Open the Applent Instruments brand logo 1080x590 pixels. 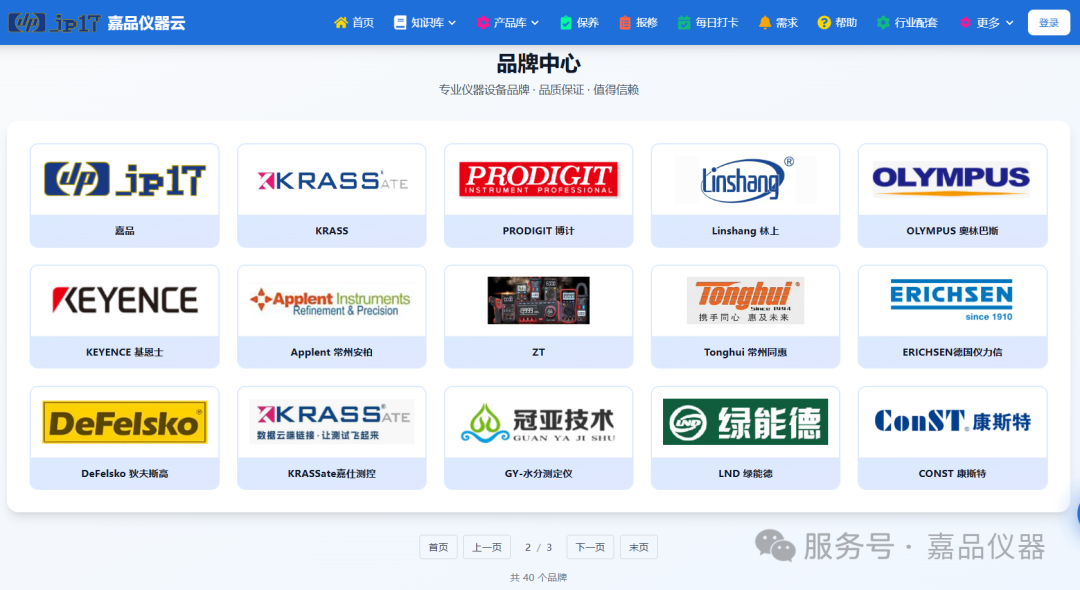[x=331, y=302]
